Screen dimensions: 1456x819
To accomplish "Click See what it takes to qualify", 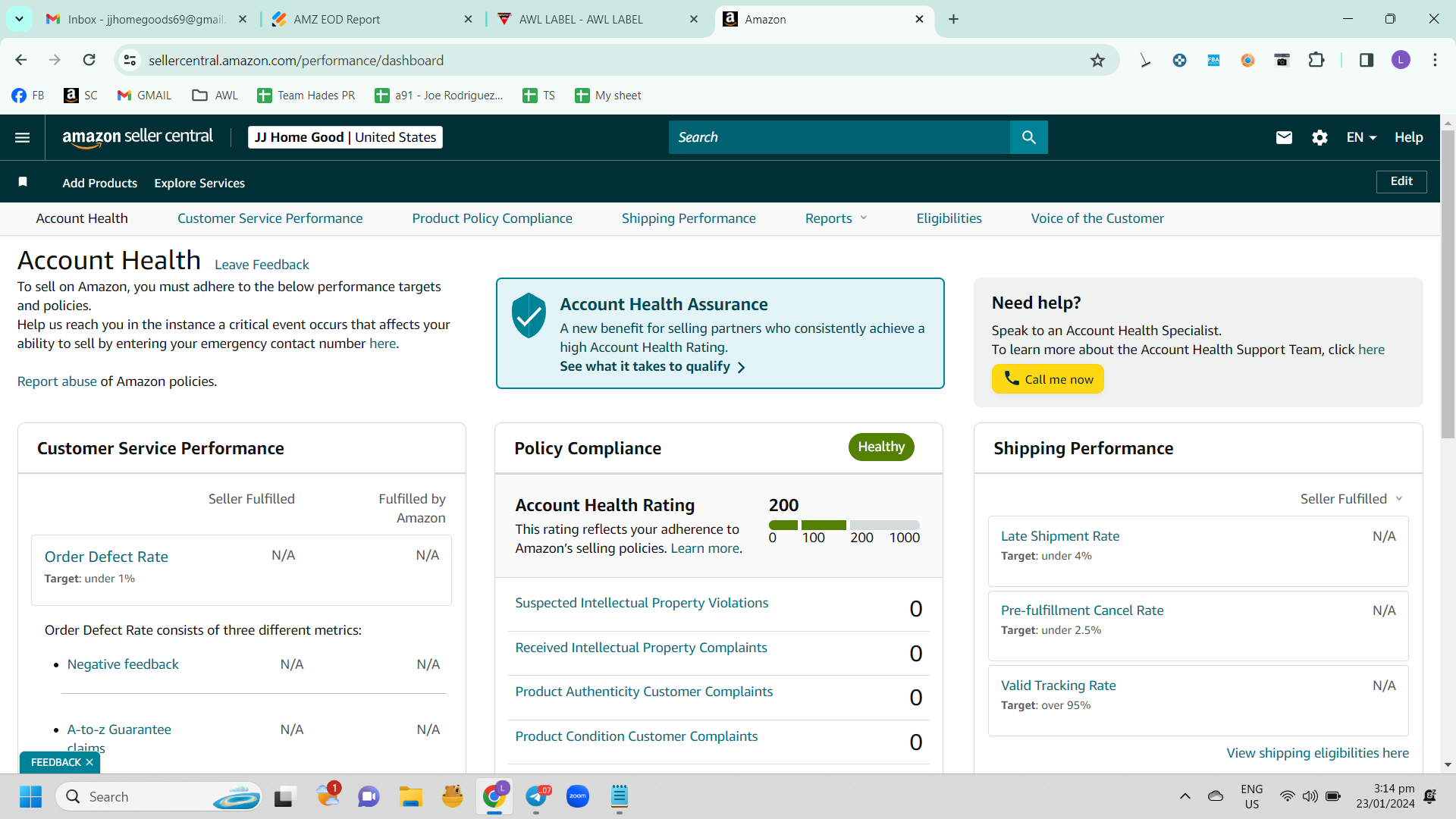I will [x=652, y=366].
